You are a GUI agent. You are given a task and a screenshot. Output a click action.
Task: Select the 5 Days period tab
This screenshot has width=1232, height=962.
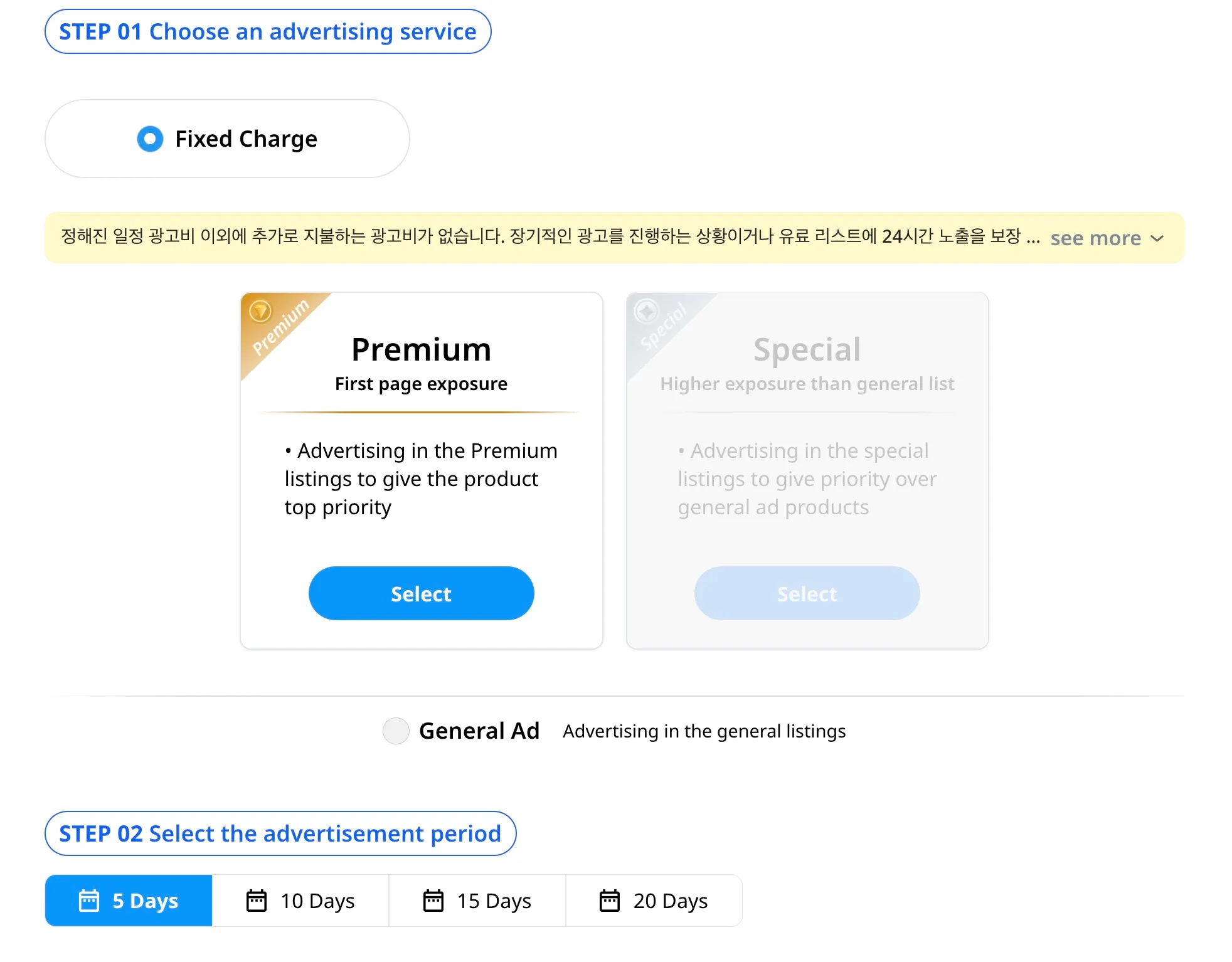tap(129, 901)
